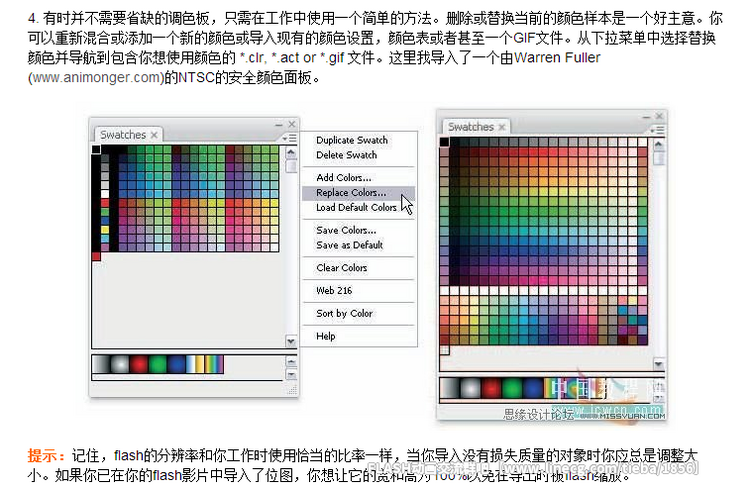This screenshot has width=750, height=487.
Task: Click Duplicate Swatch in the menu
Action: [x=352, y=141]
